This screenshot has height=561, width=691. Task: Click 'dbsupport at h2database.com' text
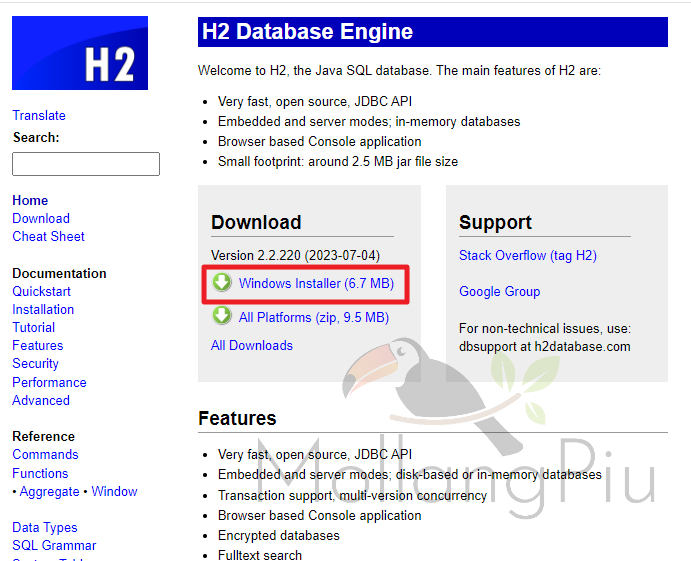coord(545,346)
